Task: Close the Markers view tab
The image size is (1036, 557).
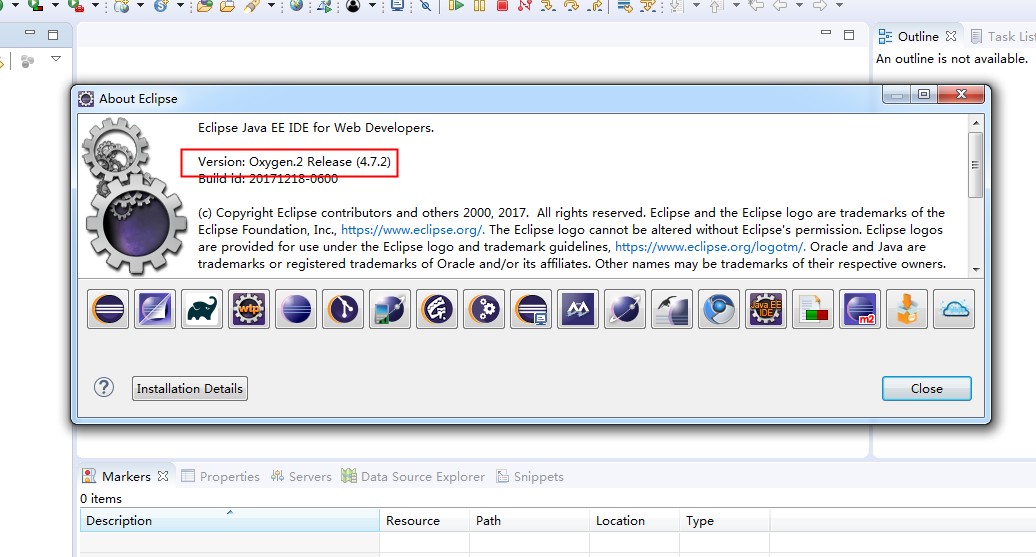Action: 163,476
